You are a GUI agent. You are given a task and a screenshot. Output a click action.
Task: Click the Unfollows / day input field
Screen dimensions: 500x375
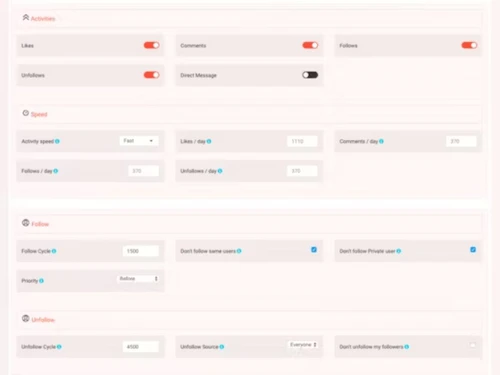302,171
